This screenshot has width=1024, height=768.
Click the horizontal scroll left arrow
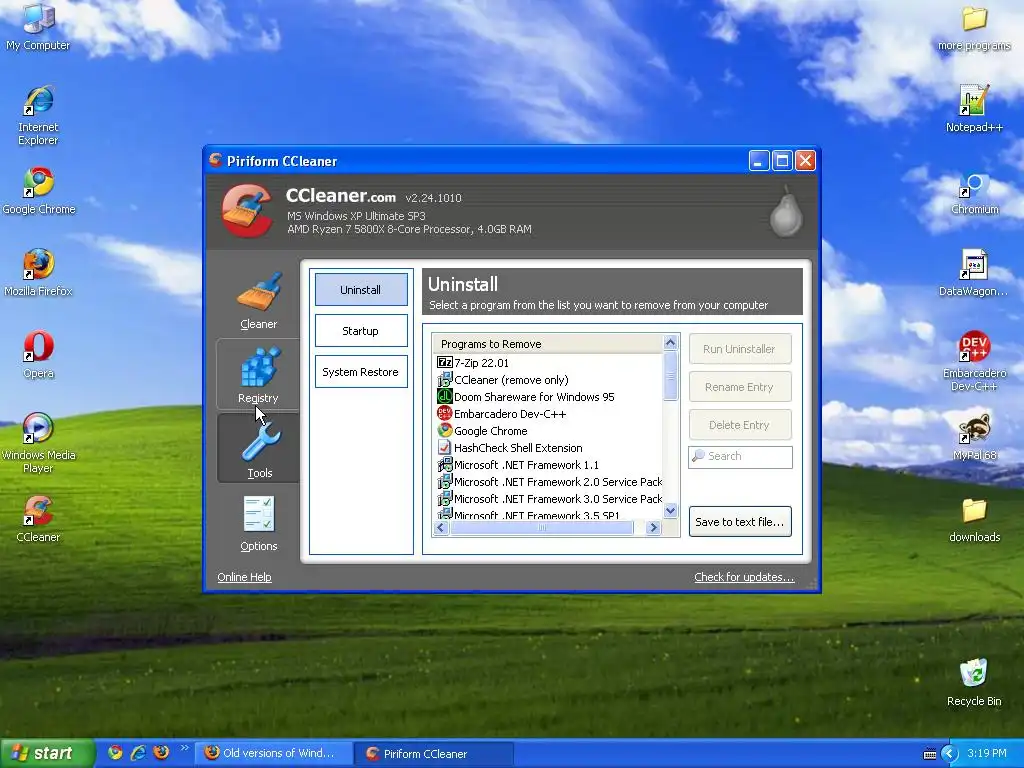pos(441,528)
